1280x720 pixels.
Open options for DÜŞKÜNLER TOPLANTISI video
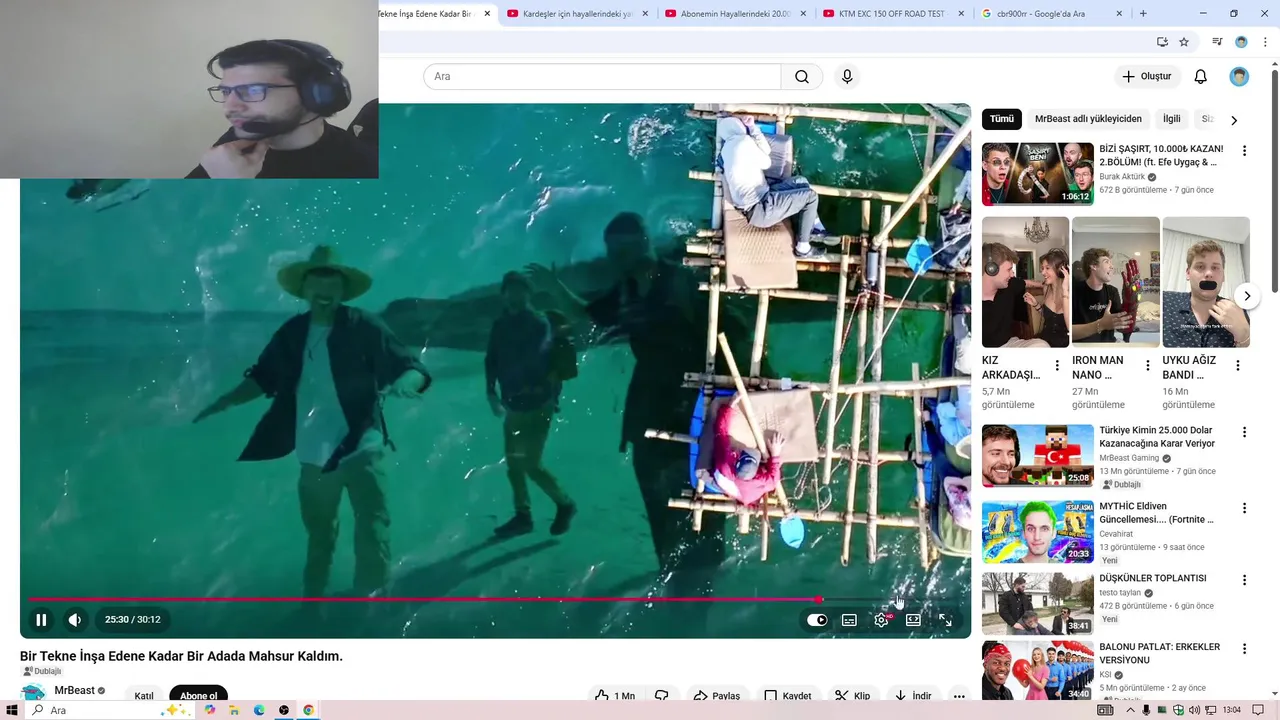[x=1244, y=580]
